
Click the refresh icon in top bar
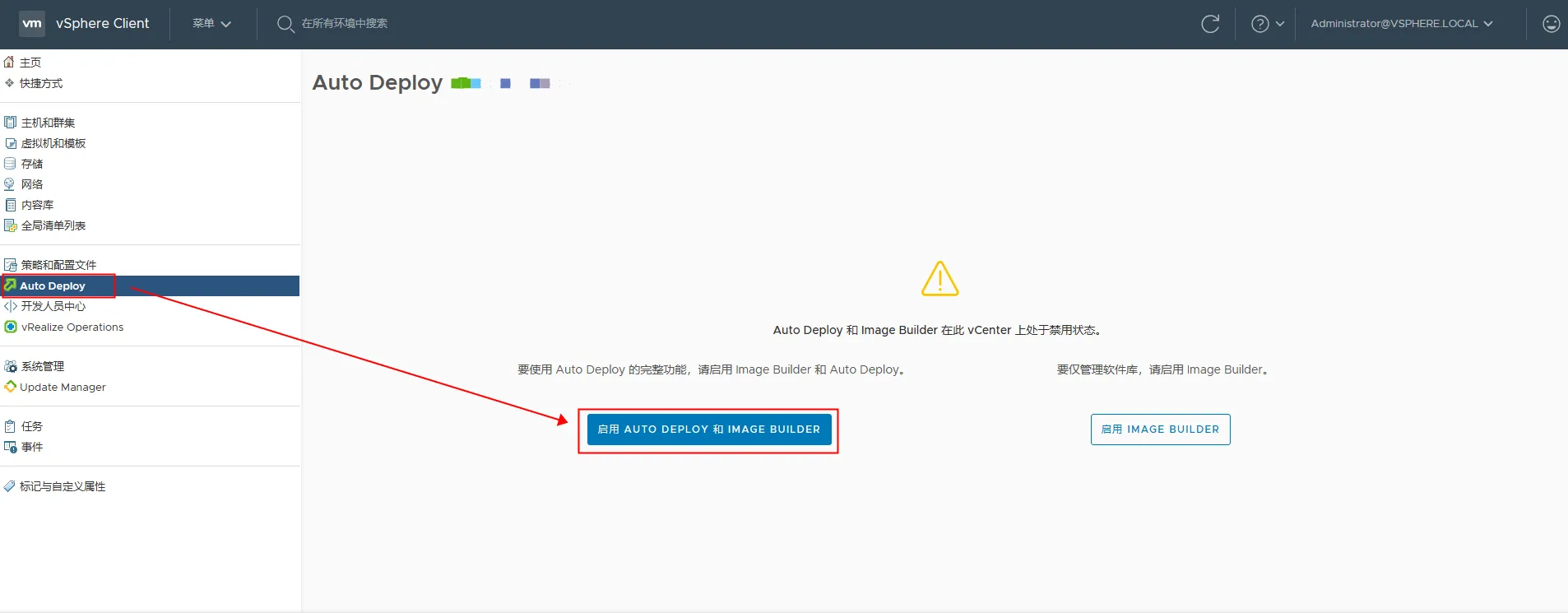pos(1209,24)
